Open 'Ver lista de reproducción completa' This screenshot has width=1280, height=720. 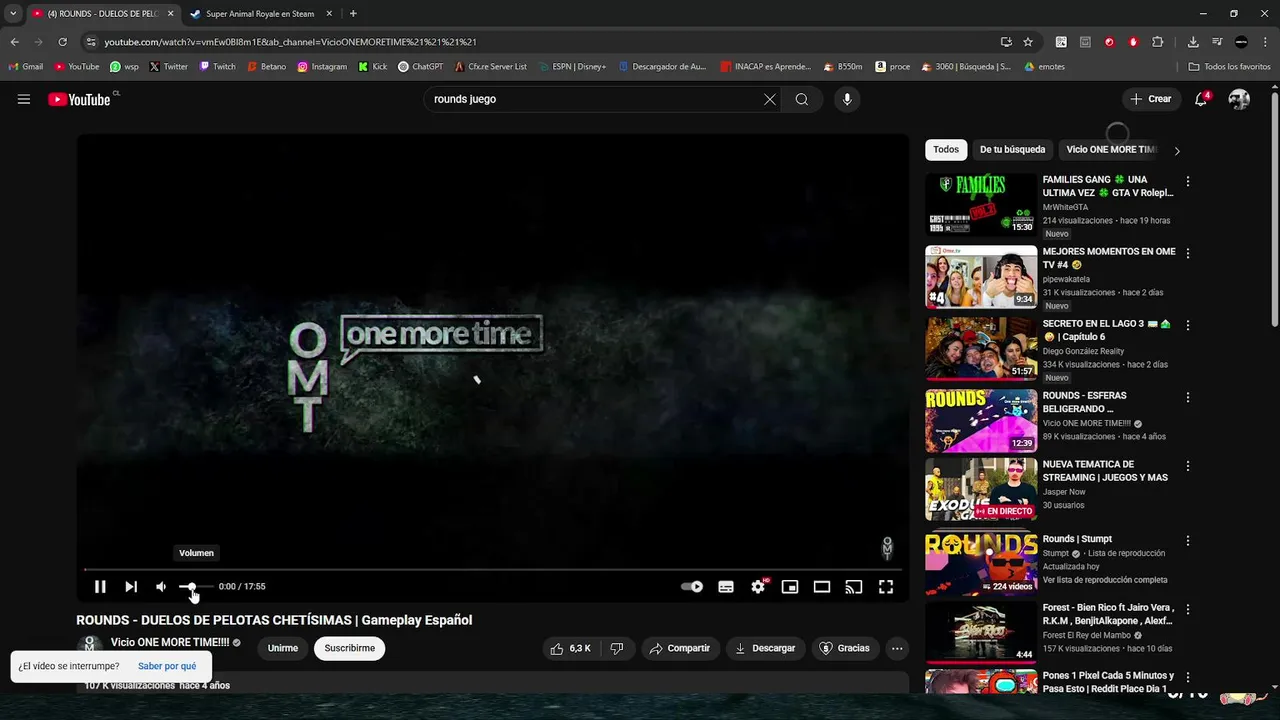(x=1105, y=580)
